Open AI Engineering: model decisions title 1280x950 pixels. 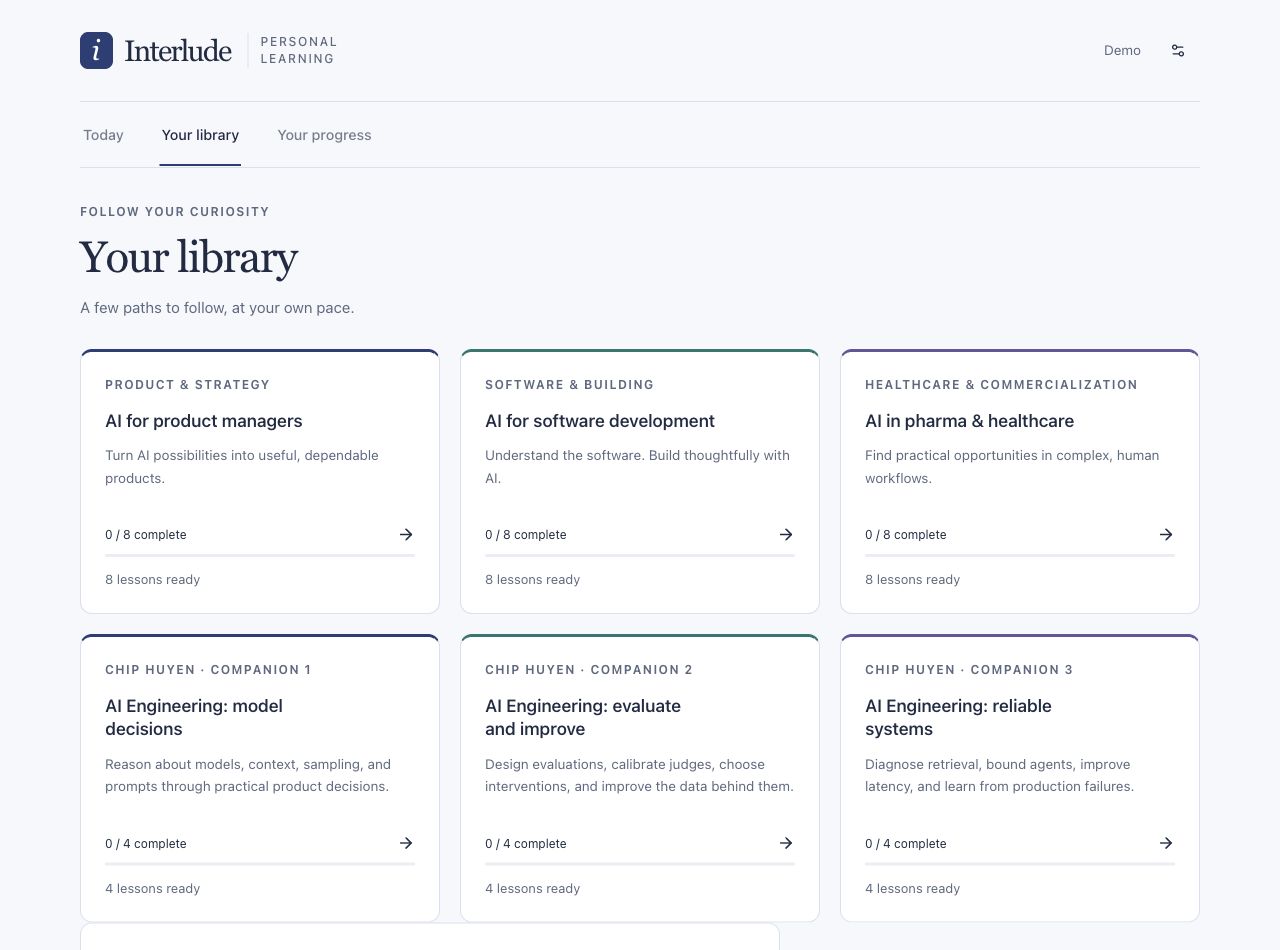pyautogui.click(x=194, y=717)
